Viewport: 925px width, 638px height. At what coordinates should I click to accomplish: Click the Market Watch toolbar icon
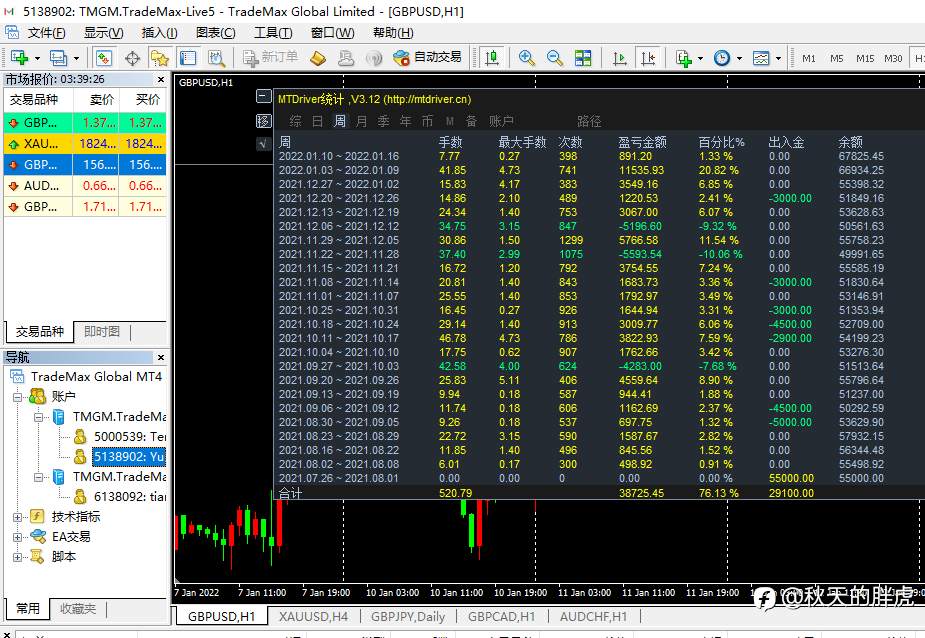click(x=104, y=58)
